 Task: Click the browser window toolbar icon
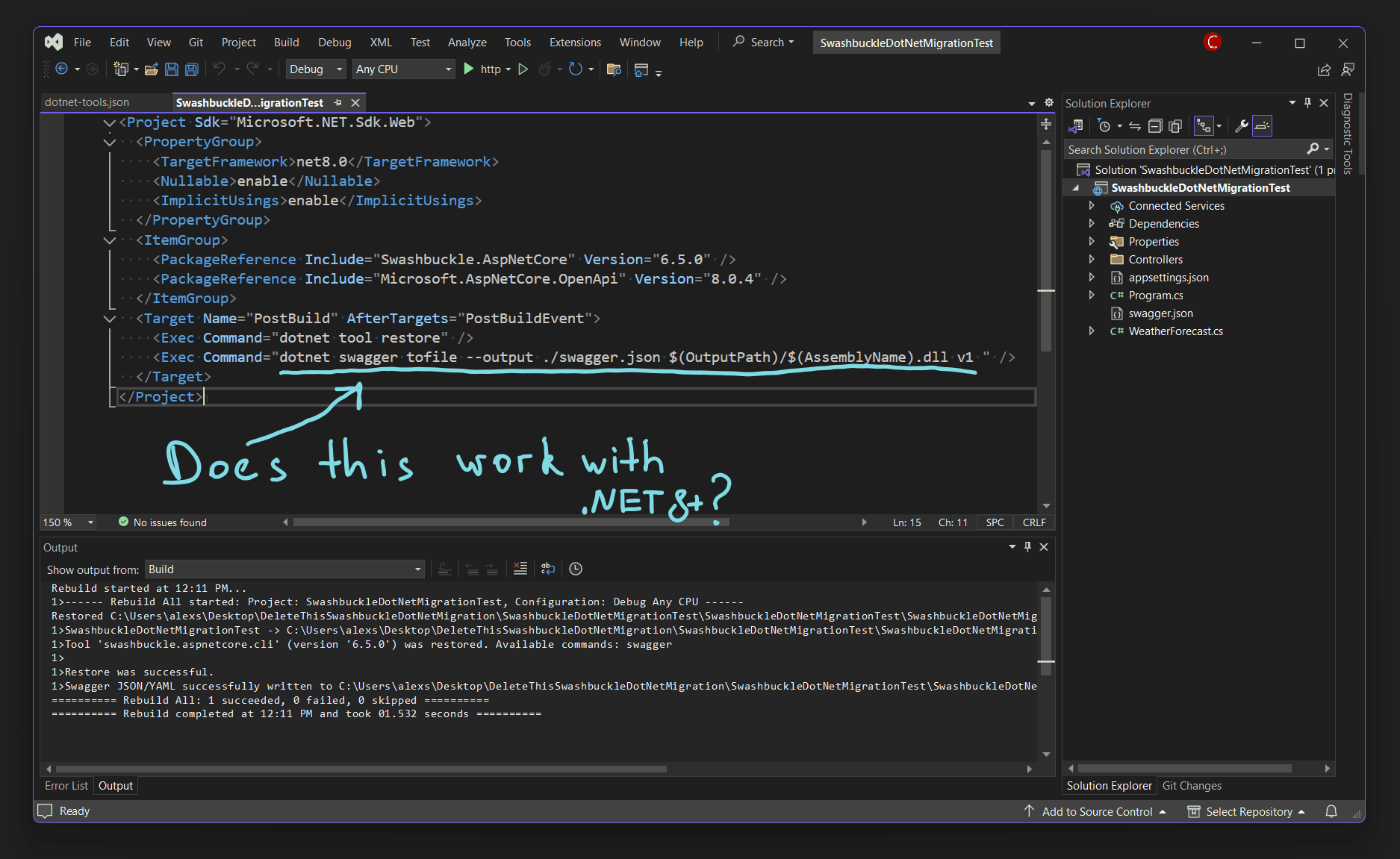[641, 70]
